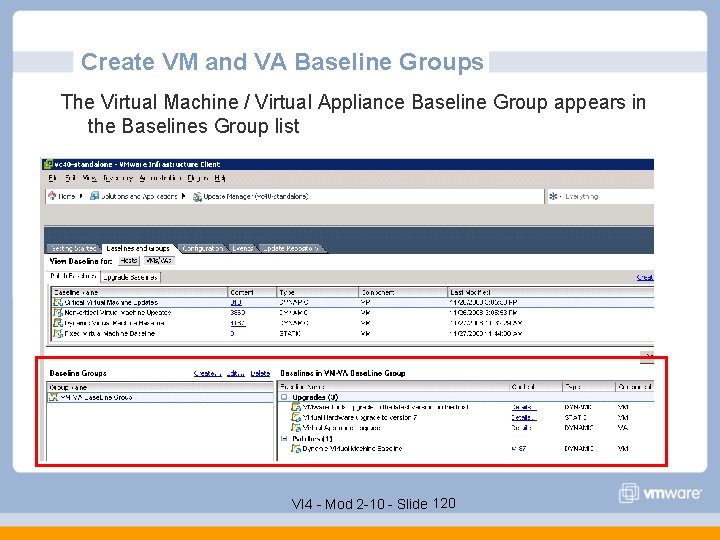Open Details link for VMware Tools upgrade baseline
Screen dimensions: 720x540
pos(523,407)
